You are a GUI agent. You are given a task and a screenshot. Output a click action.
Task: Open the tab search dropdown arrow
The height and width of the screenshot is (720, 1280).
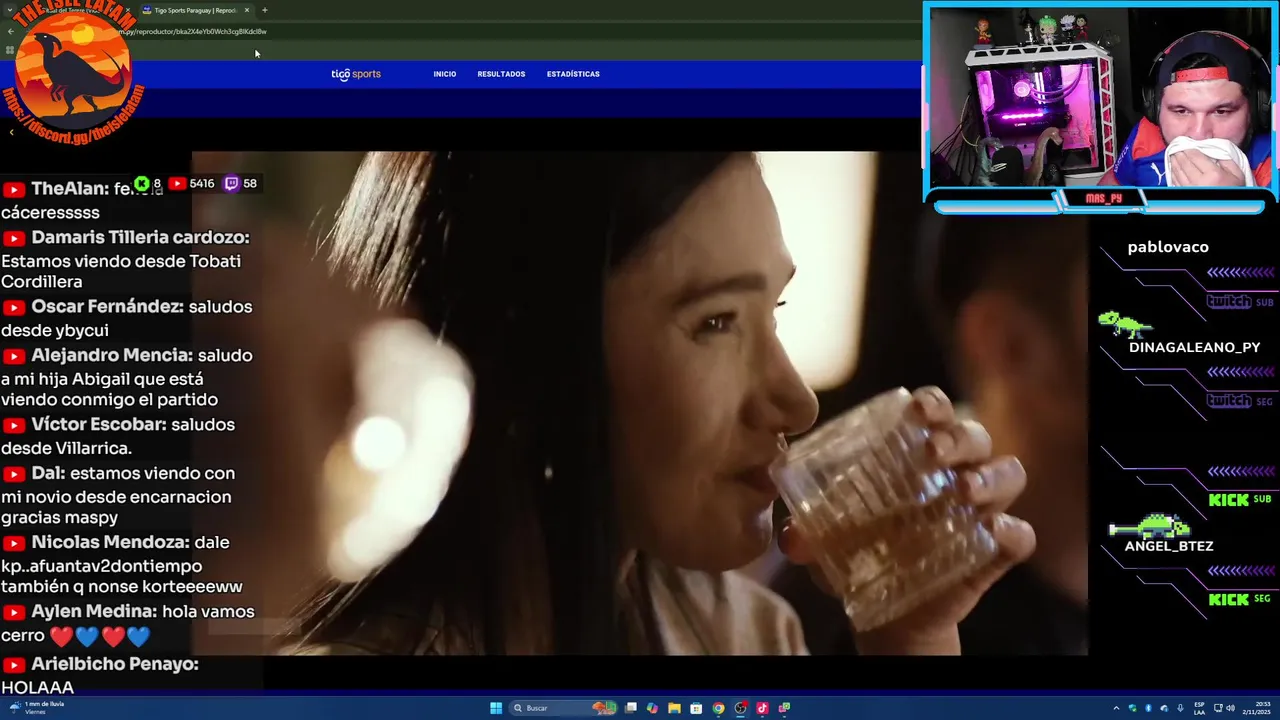tap(10, 10)
